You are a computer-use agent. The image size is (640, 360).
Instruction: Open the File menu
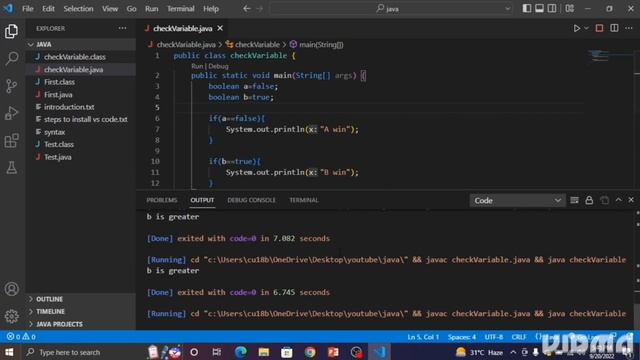coord(27,9)
